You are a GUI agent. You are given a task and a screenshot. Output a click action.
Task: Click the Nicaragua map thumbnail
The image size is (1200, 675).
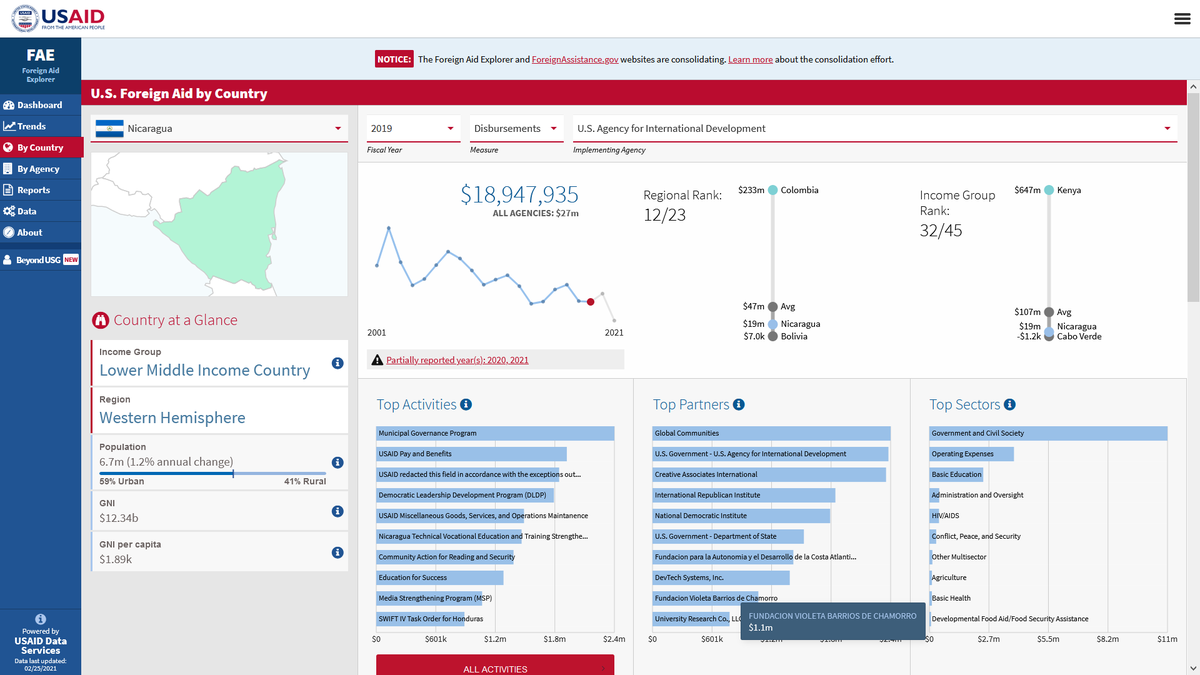[219, 224]
